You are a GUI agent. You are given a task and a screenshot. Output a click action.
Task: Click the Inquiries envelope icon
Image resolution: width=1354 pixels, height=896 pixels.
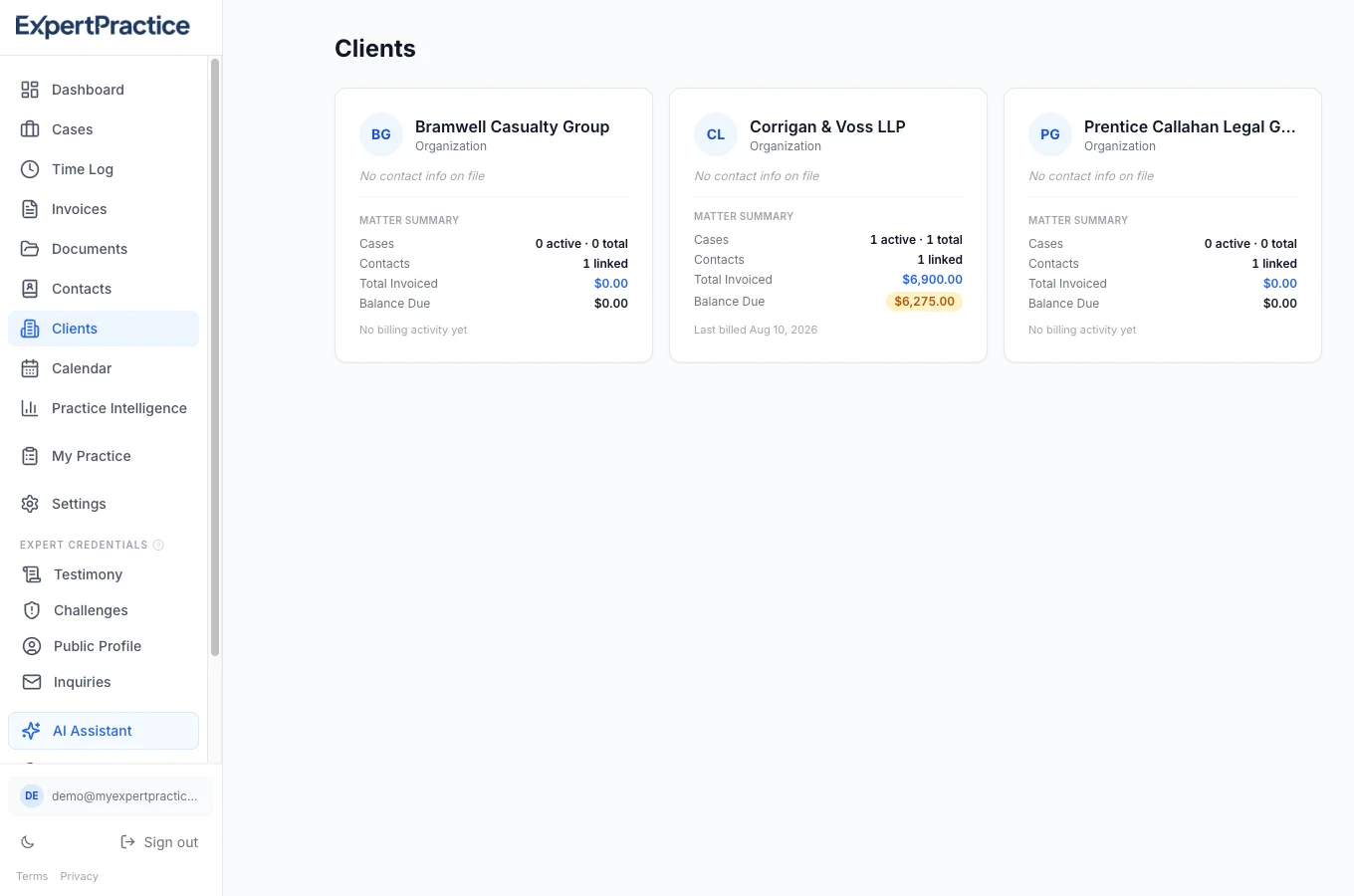pos(32,682)
